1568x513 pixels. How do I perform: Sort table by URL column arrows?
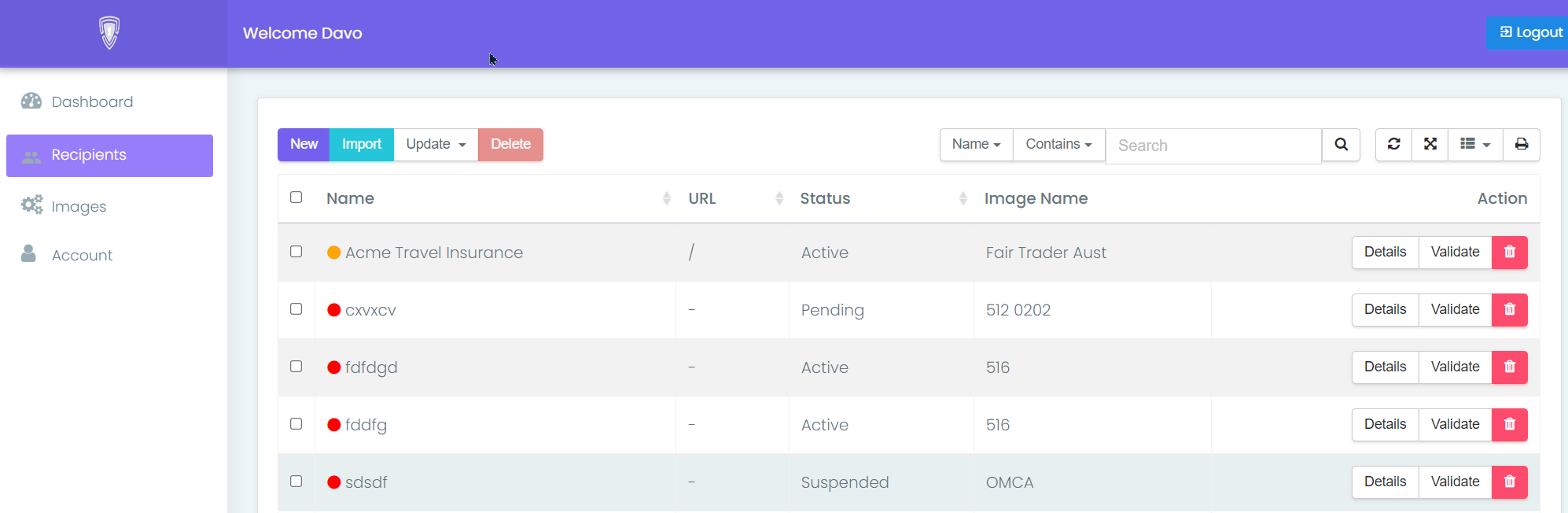point(779,198)
